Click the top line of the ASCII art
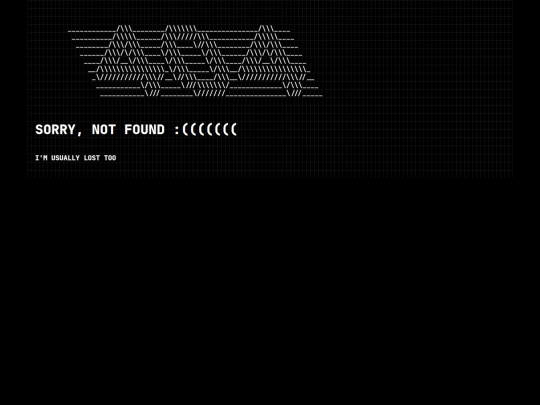Image resolution: width=540 pixels, height=405 pixels. point(179,29)
